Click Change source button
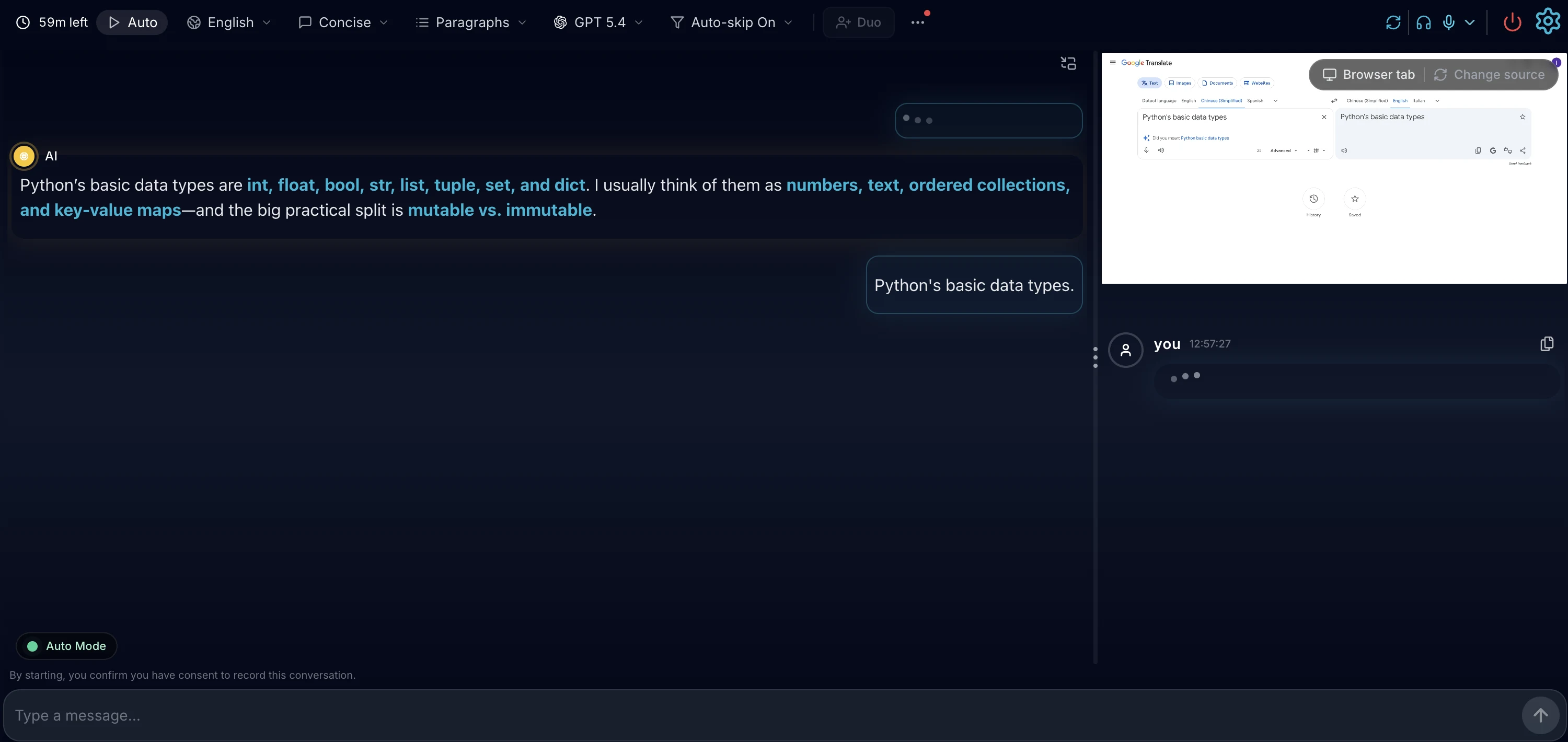1568x742 pixels. (x=1490, y=74)
